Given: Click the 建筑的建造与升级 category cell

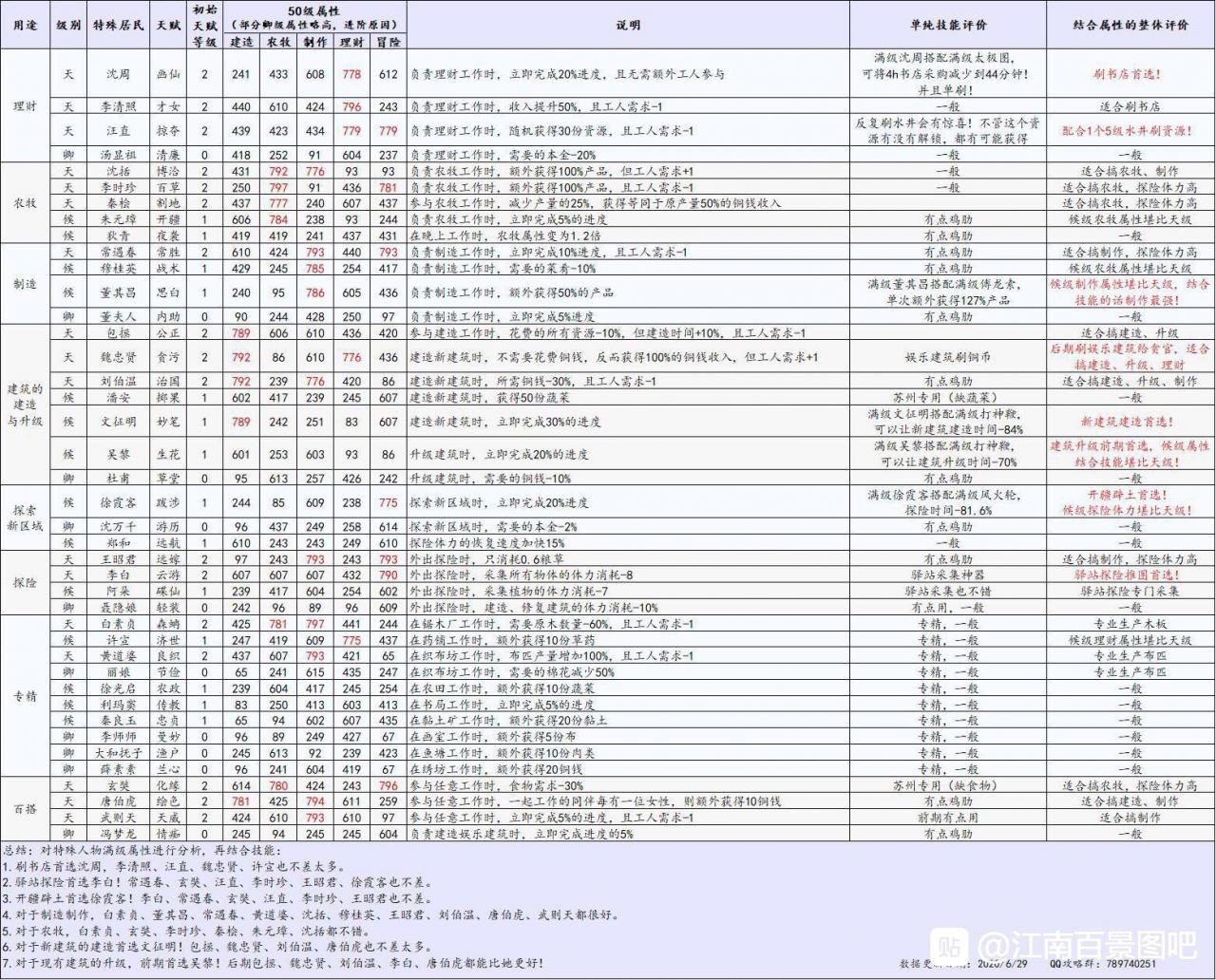Looking at the screenshot, I should [26, 405].
